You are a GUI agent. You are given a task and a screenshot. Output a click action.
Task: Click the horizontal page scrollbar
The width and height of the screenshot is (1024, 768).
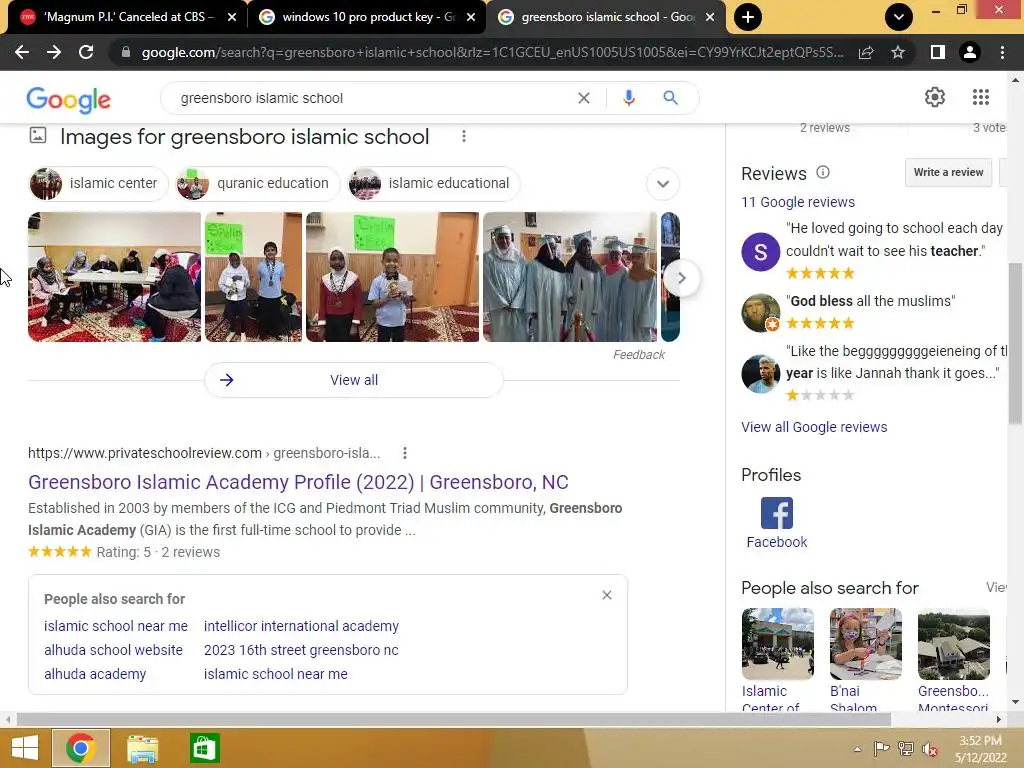pyautogui.click(x=453, y=719)
